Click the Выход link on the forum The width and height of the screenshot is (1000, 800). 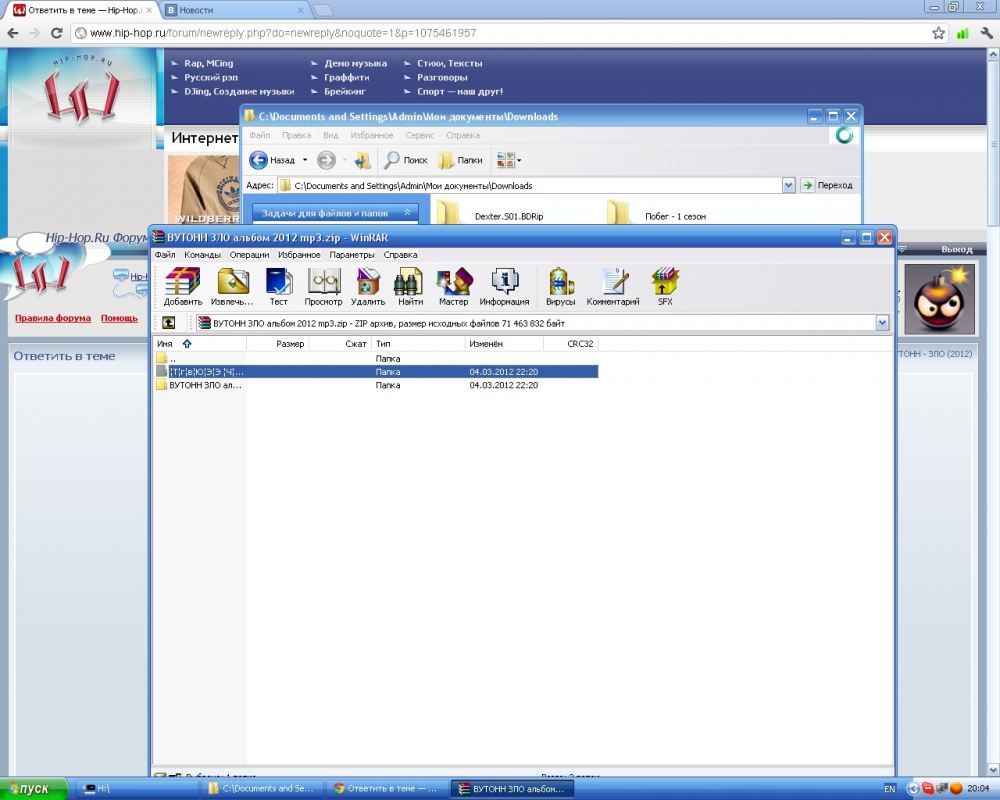(957, 249)
